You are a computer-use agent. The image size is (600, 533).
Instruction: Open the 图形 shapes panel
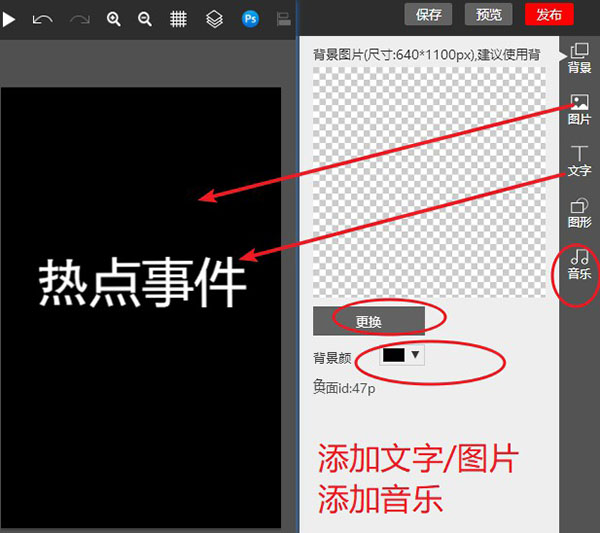(579, 213)
